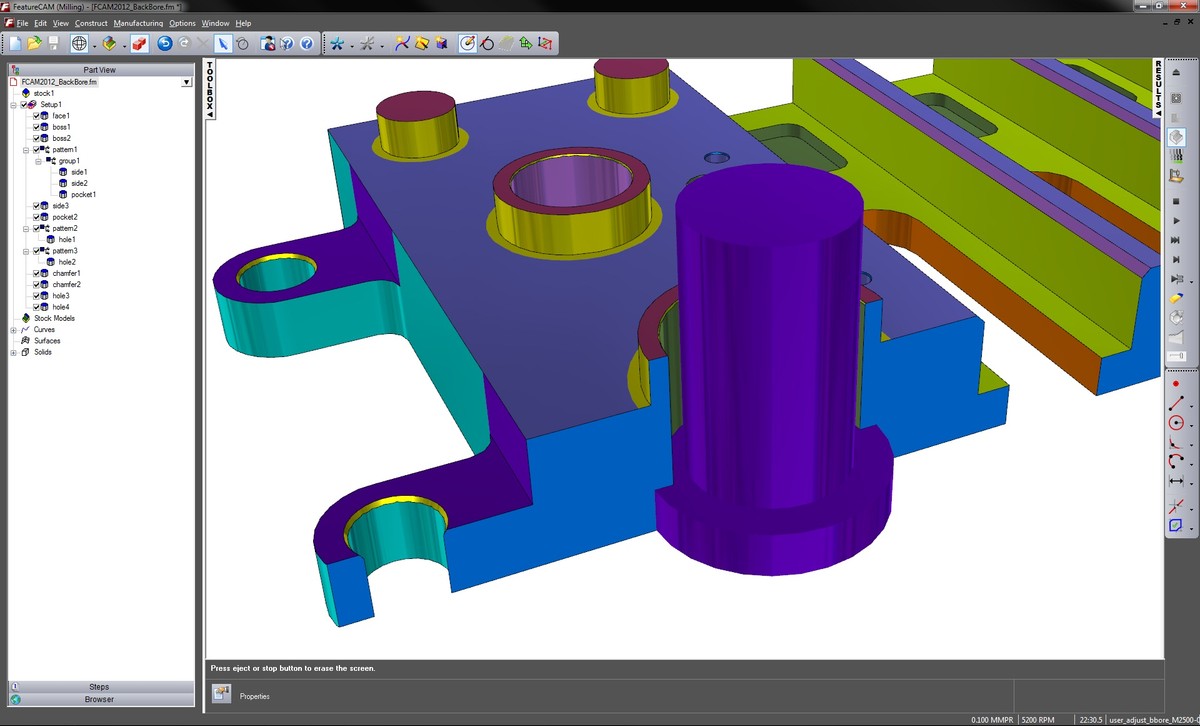Collapse the Setup1 tree node
This screenshot has width=1200, height=726.
pyautogui.click(x=14, y=104)
